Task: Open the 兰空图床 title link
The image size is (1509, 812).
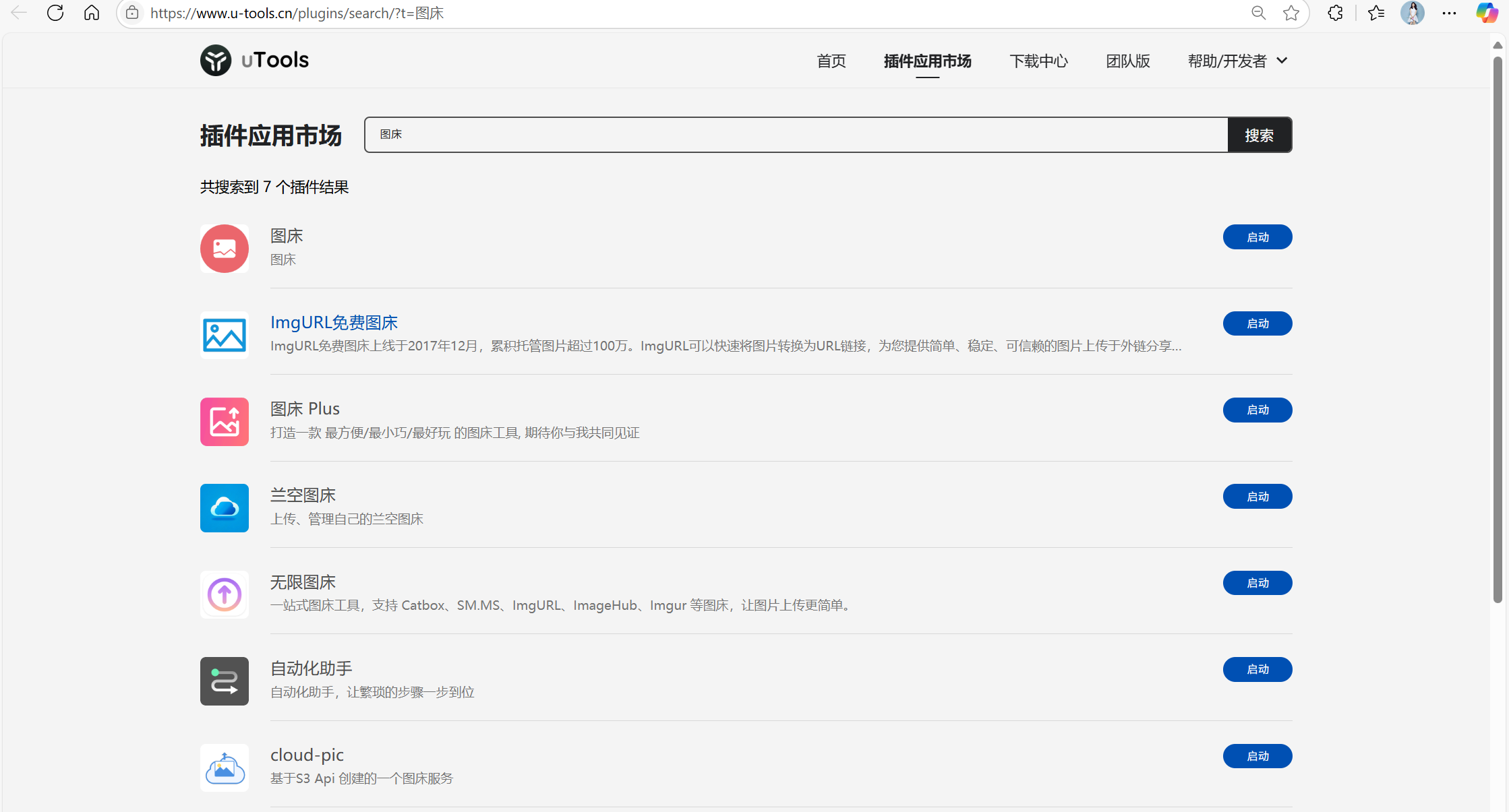Action: (303, 495)
